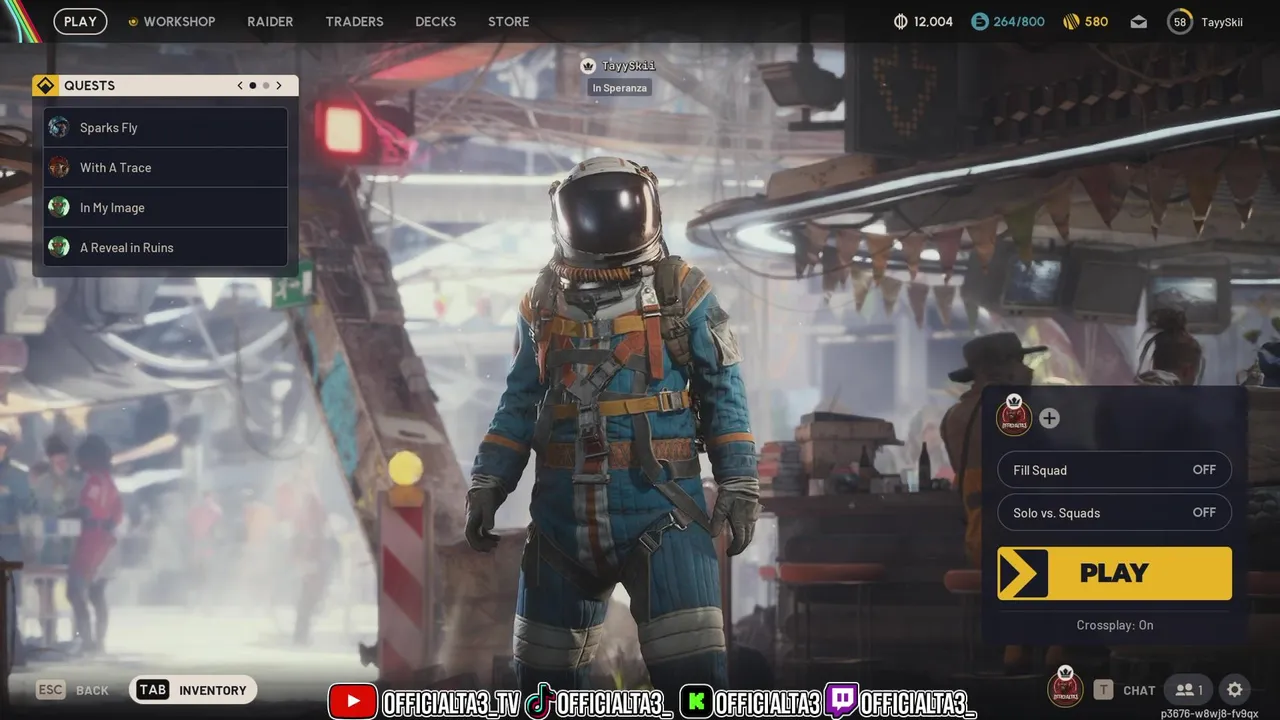Click the coin currency icon beside 12,004
Screen dimensions: 1280x720
[901, 22]
